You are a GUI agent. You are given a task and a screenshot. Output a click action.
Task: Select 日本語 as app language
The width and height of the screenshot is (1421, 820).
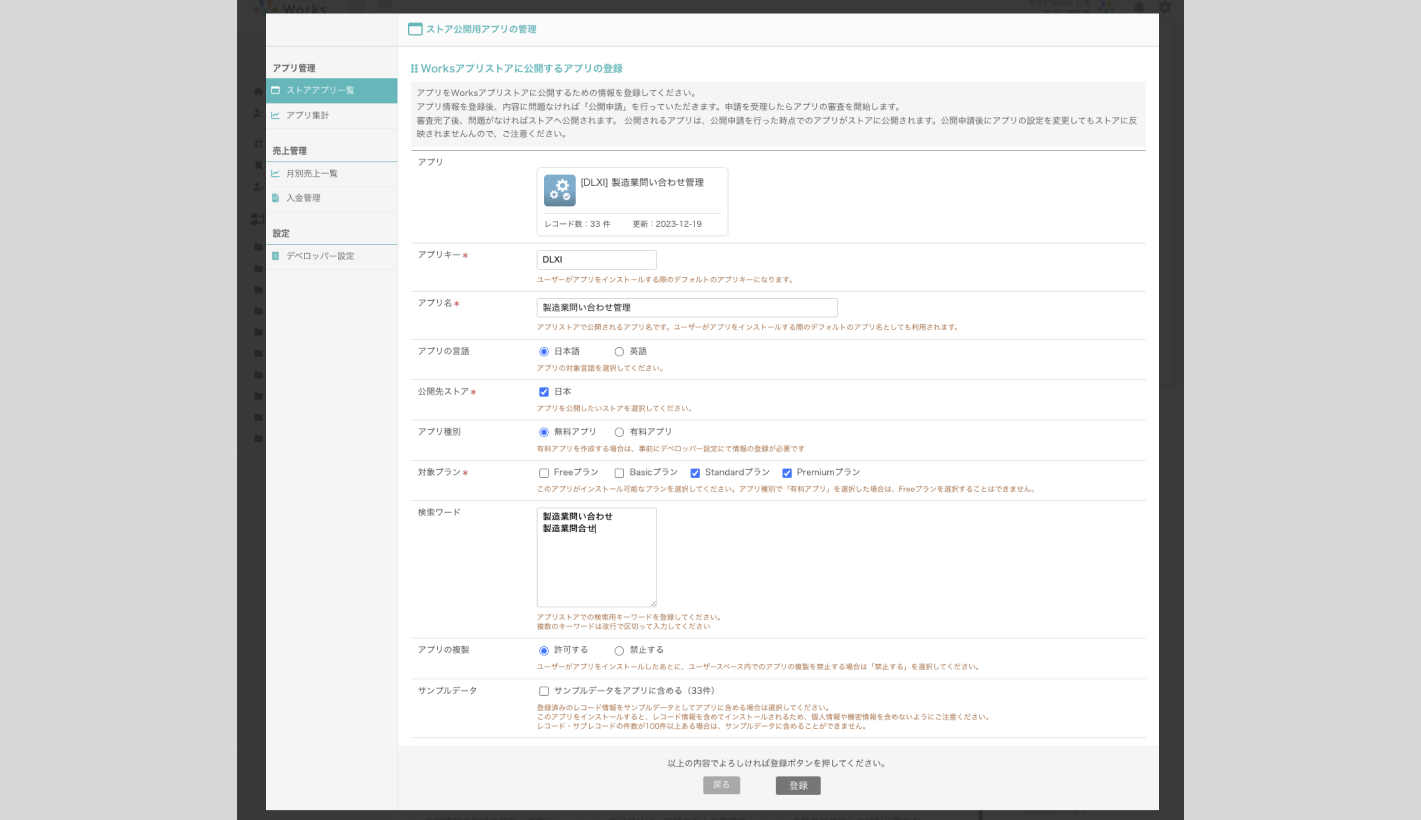coord(544,352)
